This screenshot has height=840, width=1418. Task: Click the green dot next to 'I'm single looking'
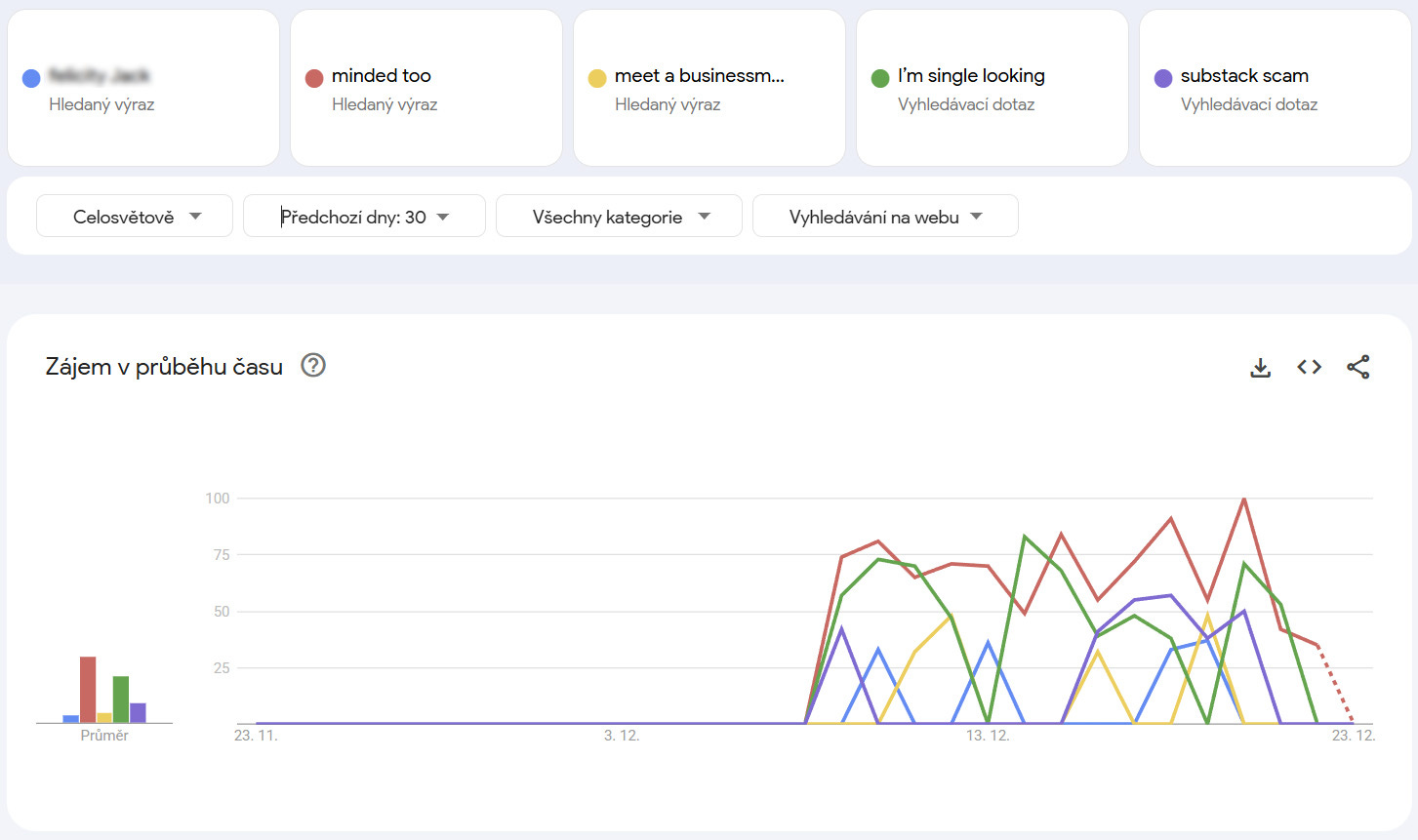click(x=879, y=76)
